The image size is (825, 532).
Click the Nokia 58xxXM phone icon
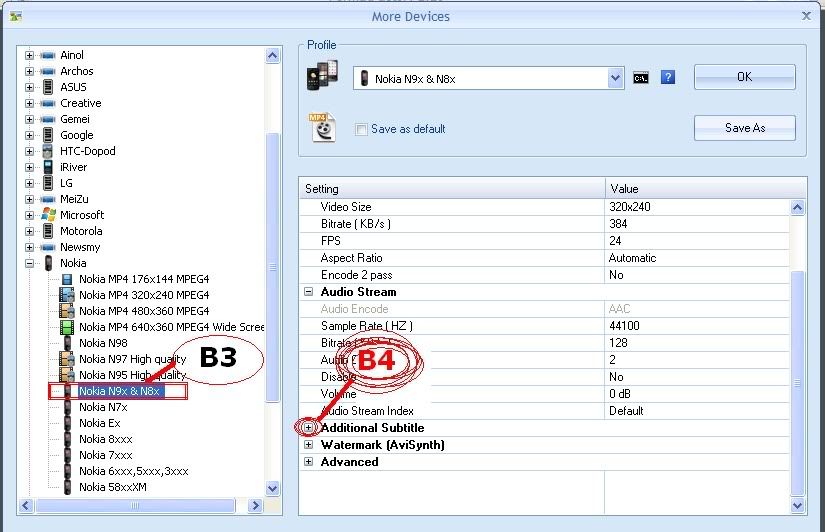[x=67, y=487]
